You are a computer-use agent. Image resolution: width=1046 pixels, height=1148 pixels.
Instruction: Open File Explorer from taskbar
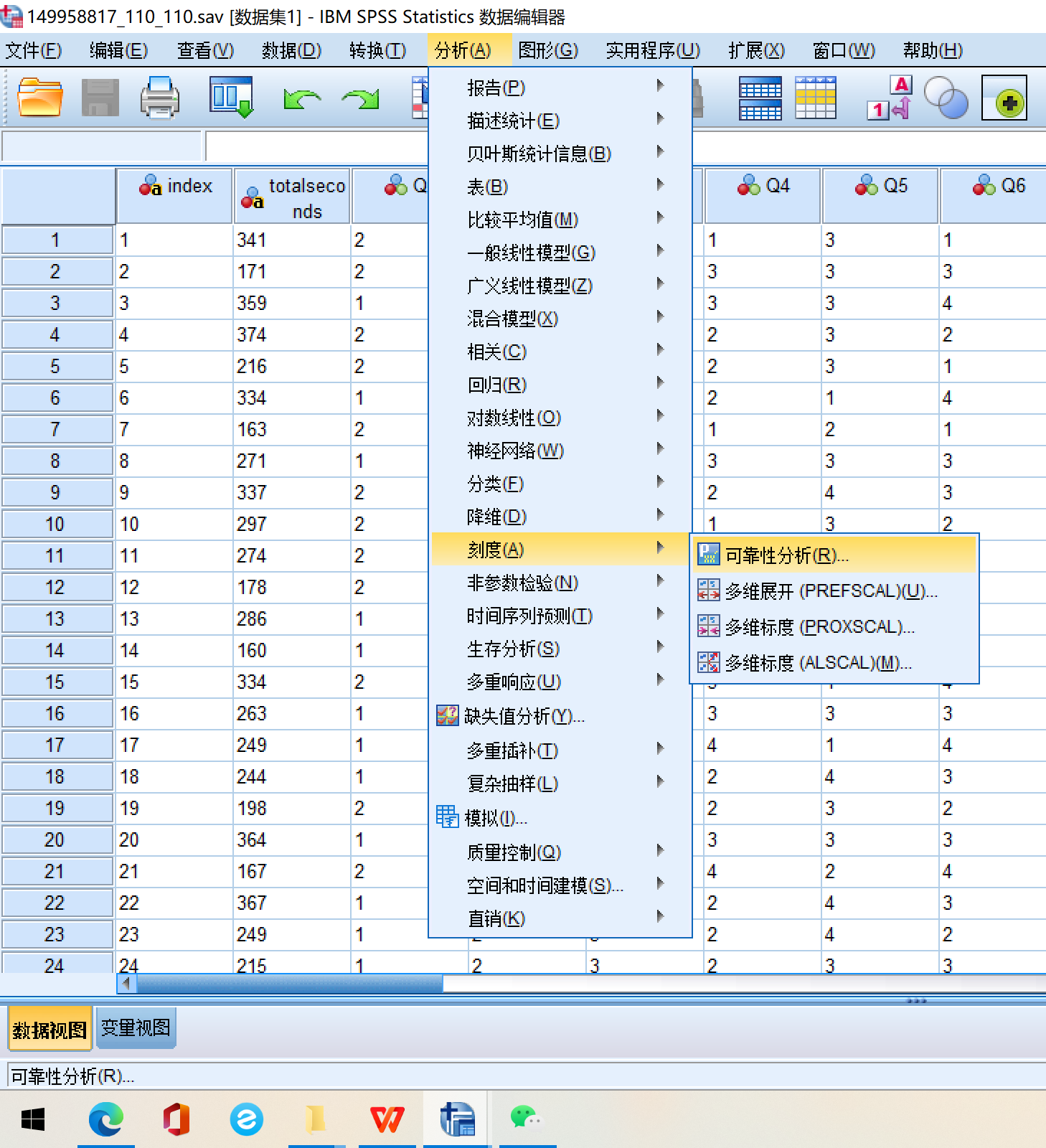click(x=316, y=1119)
